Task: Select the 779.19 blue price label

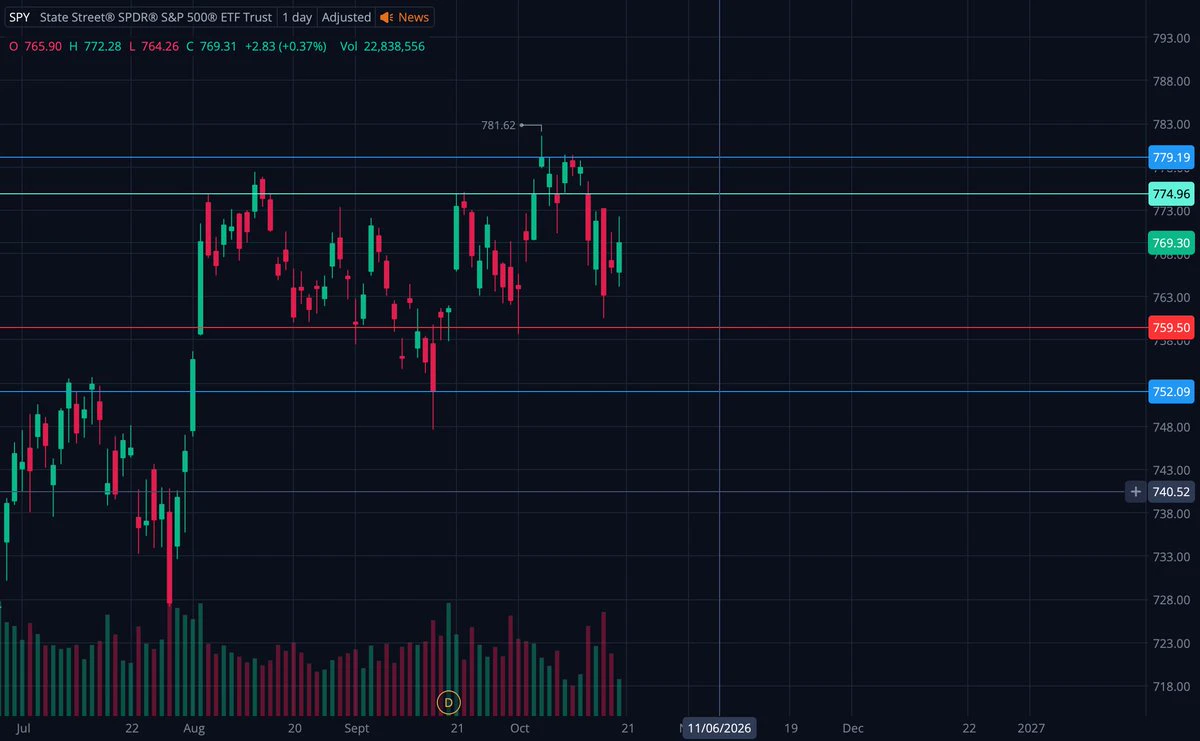Action: 1171,158
